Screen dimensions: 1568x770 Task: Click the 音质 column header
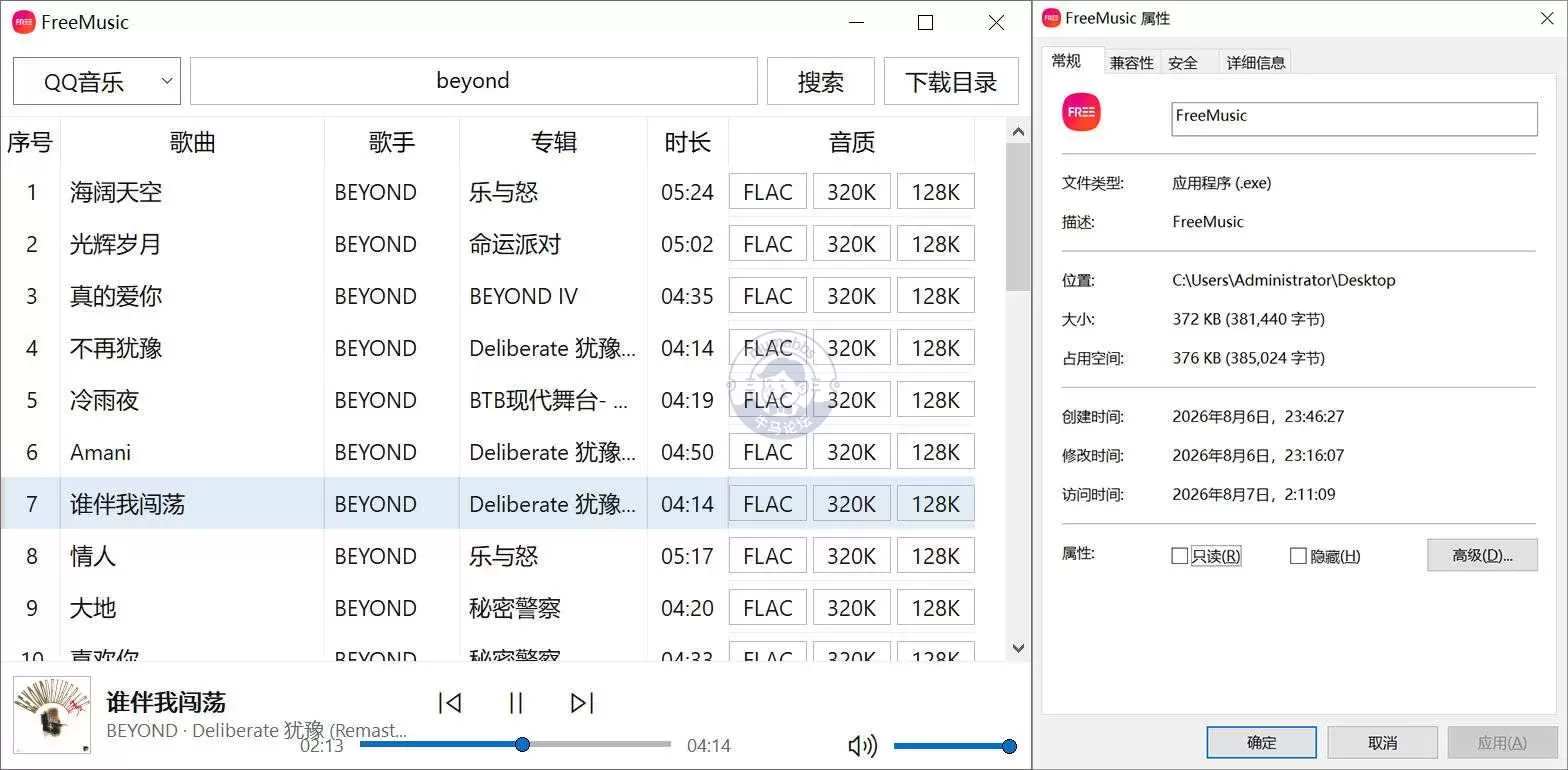click(x=852, y=142)
